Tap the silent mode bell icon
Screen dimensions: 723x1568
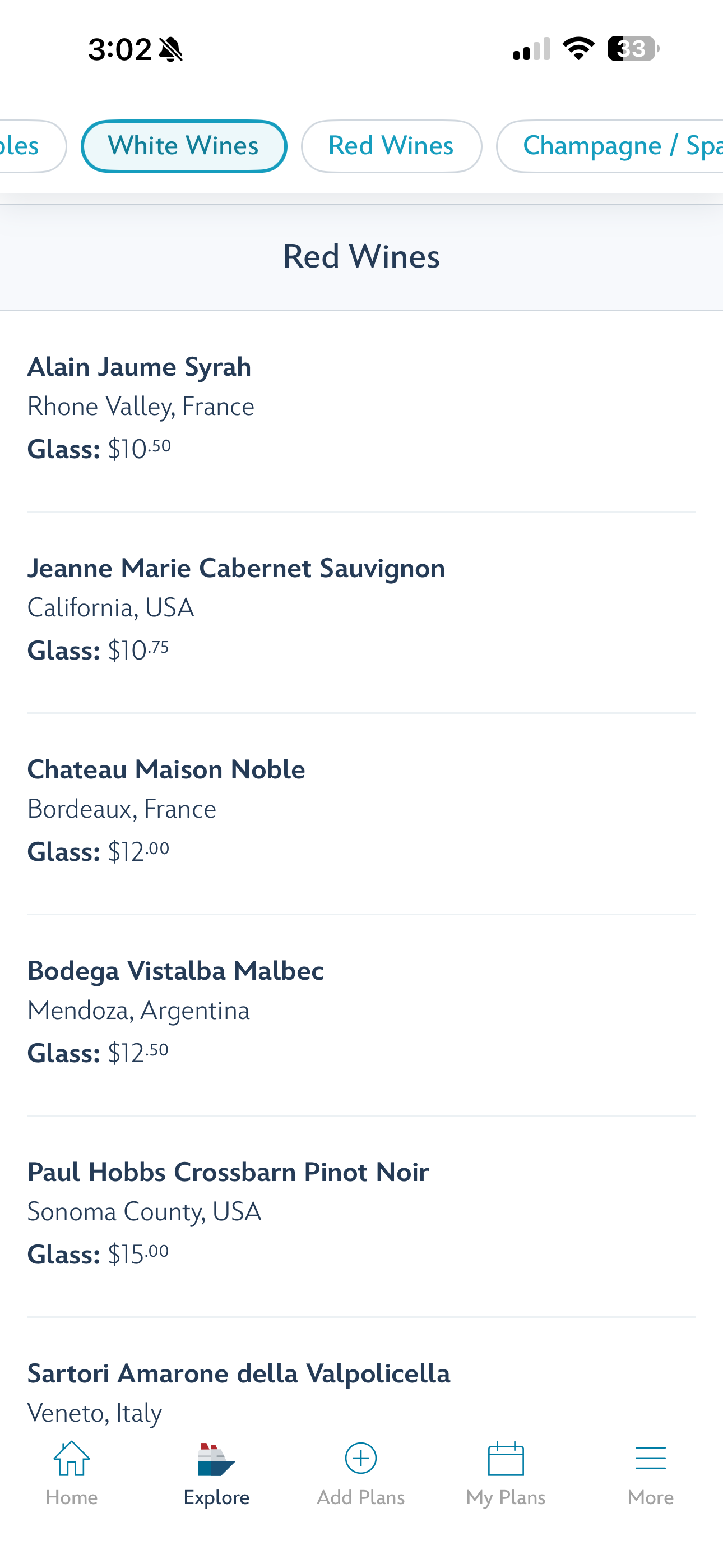click(x=171, y=49)
